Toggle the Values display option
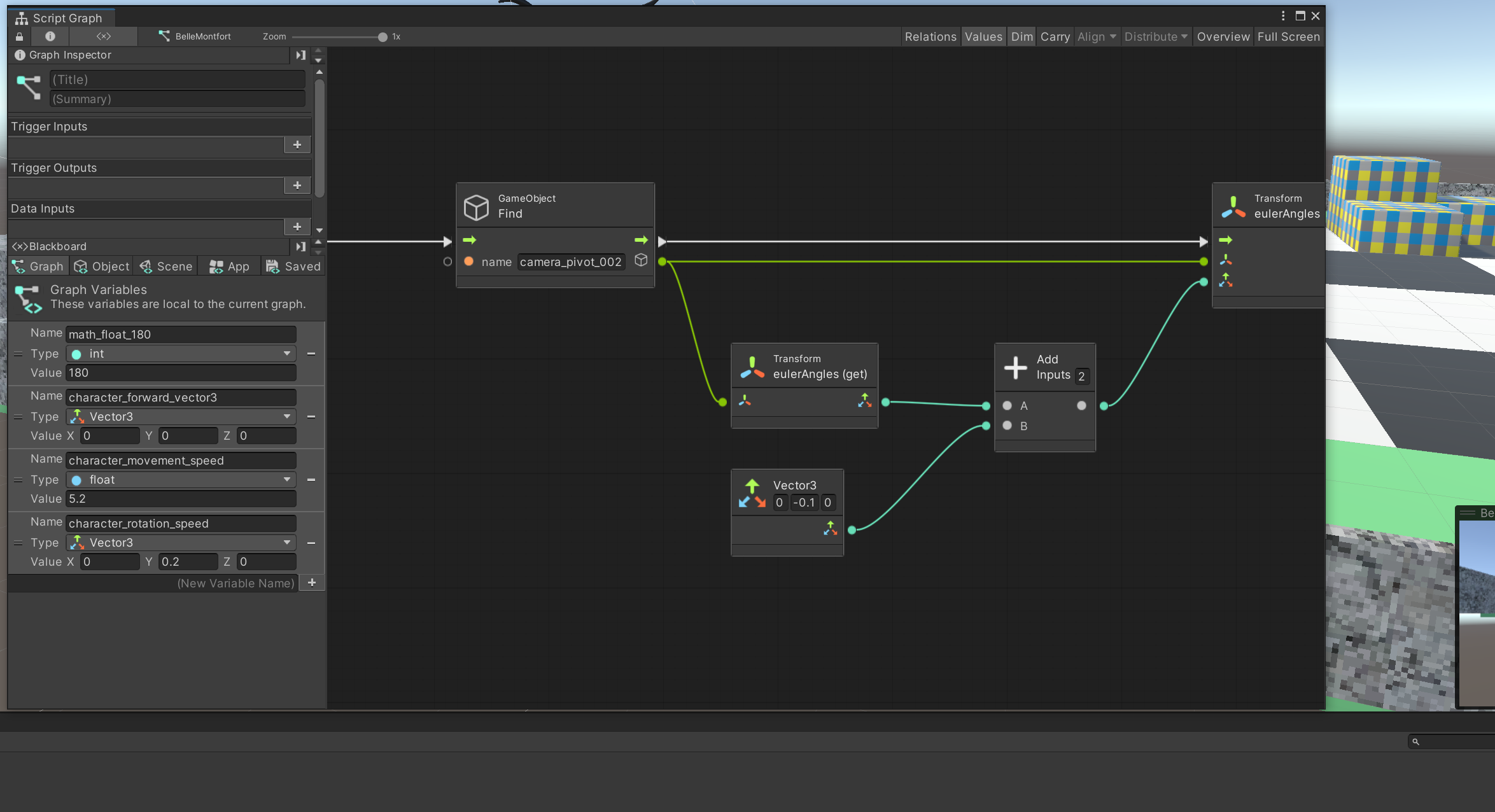This screenshot has height=812, width=1495. [x=983, y=36]
